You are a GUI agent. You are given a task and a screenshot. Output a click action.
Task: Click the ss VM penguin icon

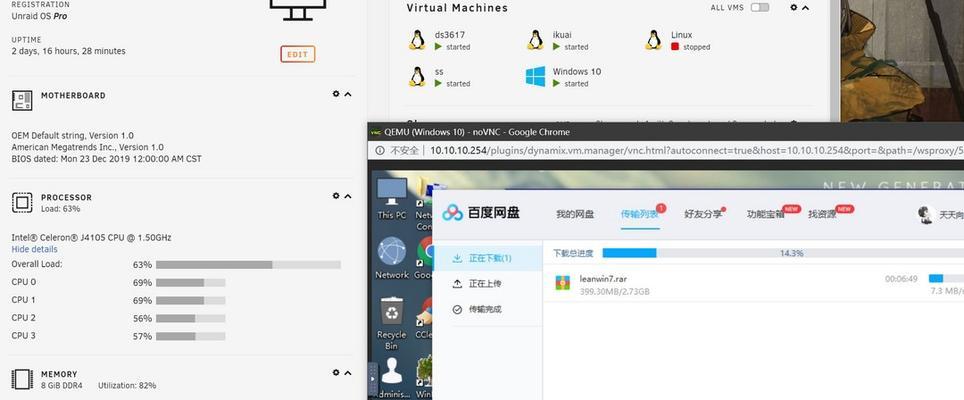(x=417, y=77)
